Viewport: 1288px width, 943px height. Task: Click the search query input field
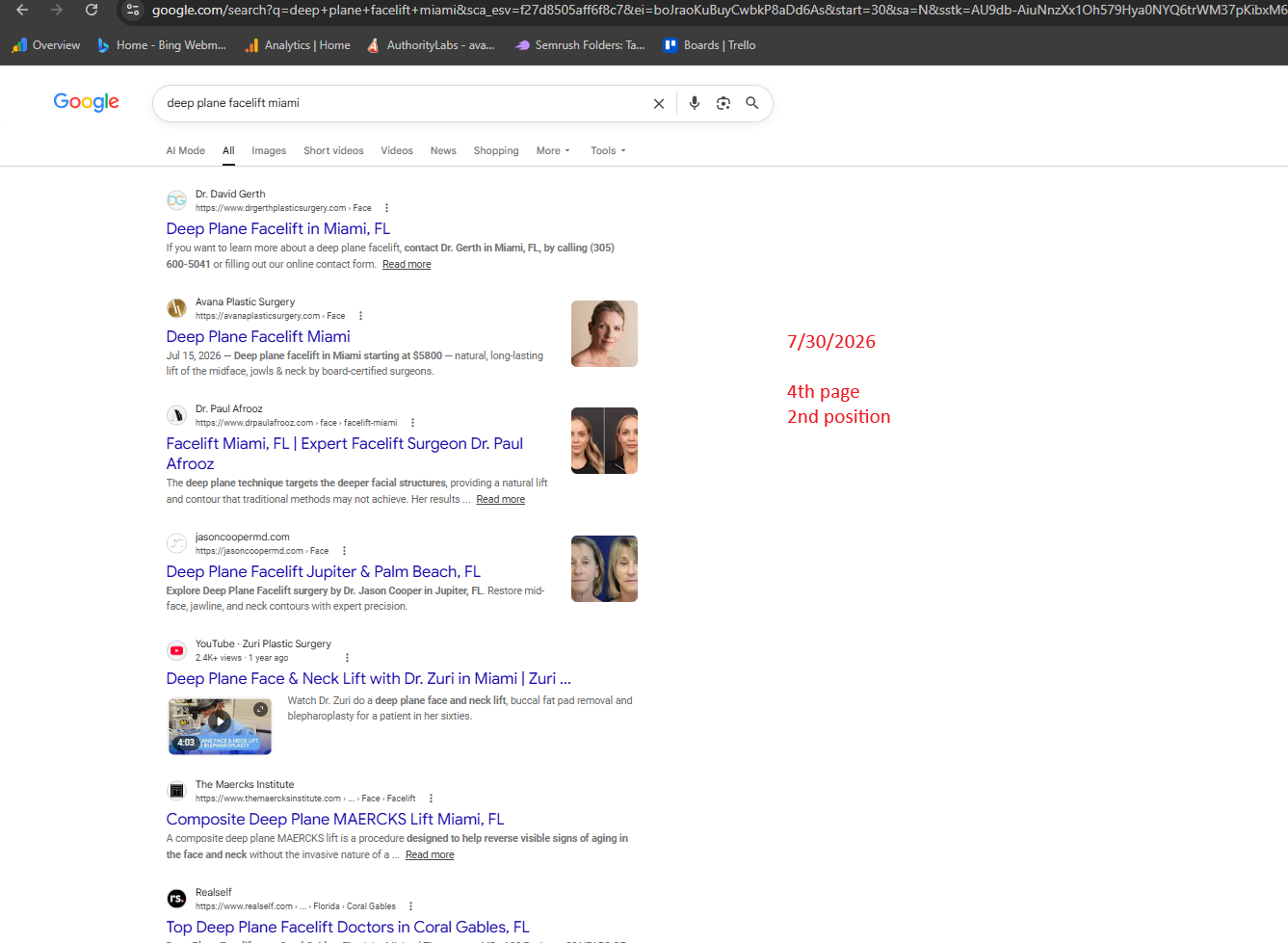[405, 103]
